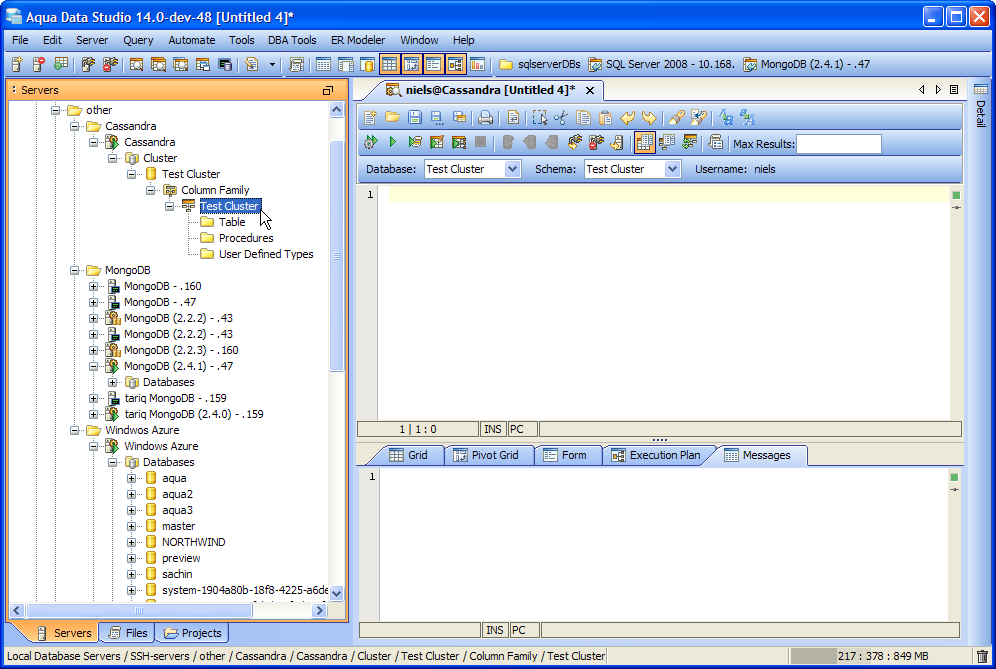Open the DBA Tools menu
996x669 pixels.
pos(292,40)
